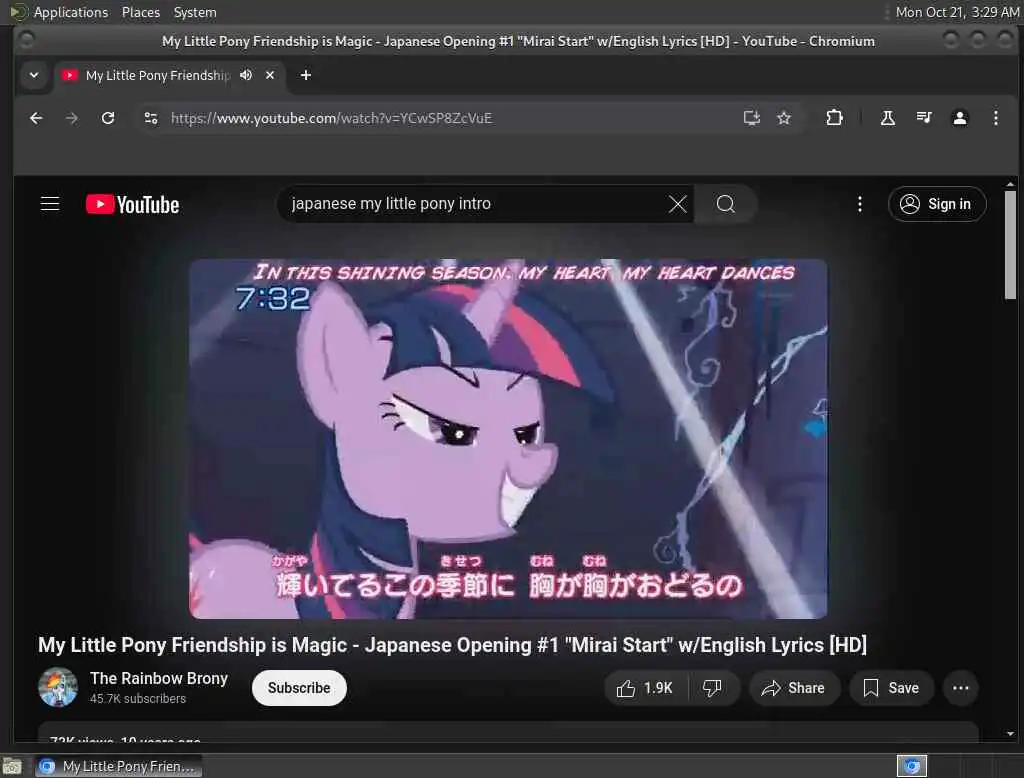Click the install app icon in address bar
1024x778 pixels.
point(752,118)
